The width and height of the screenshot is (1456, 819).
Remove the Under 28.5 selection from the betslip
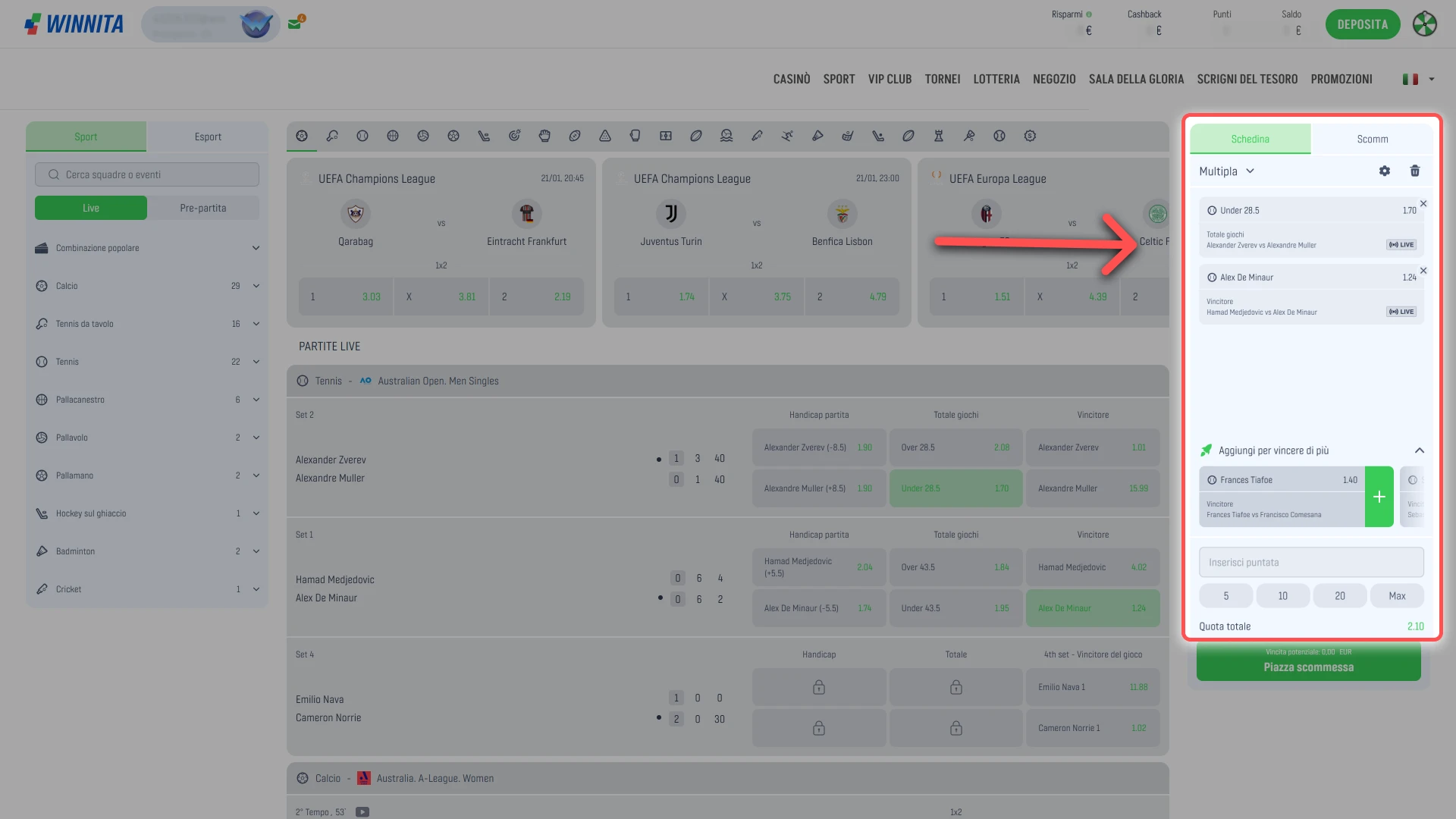[1423, 203]
